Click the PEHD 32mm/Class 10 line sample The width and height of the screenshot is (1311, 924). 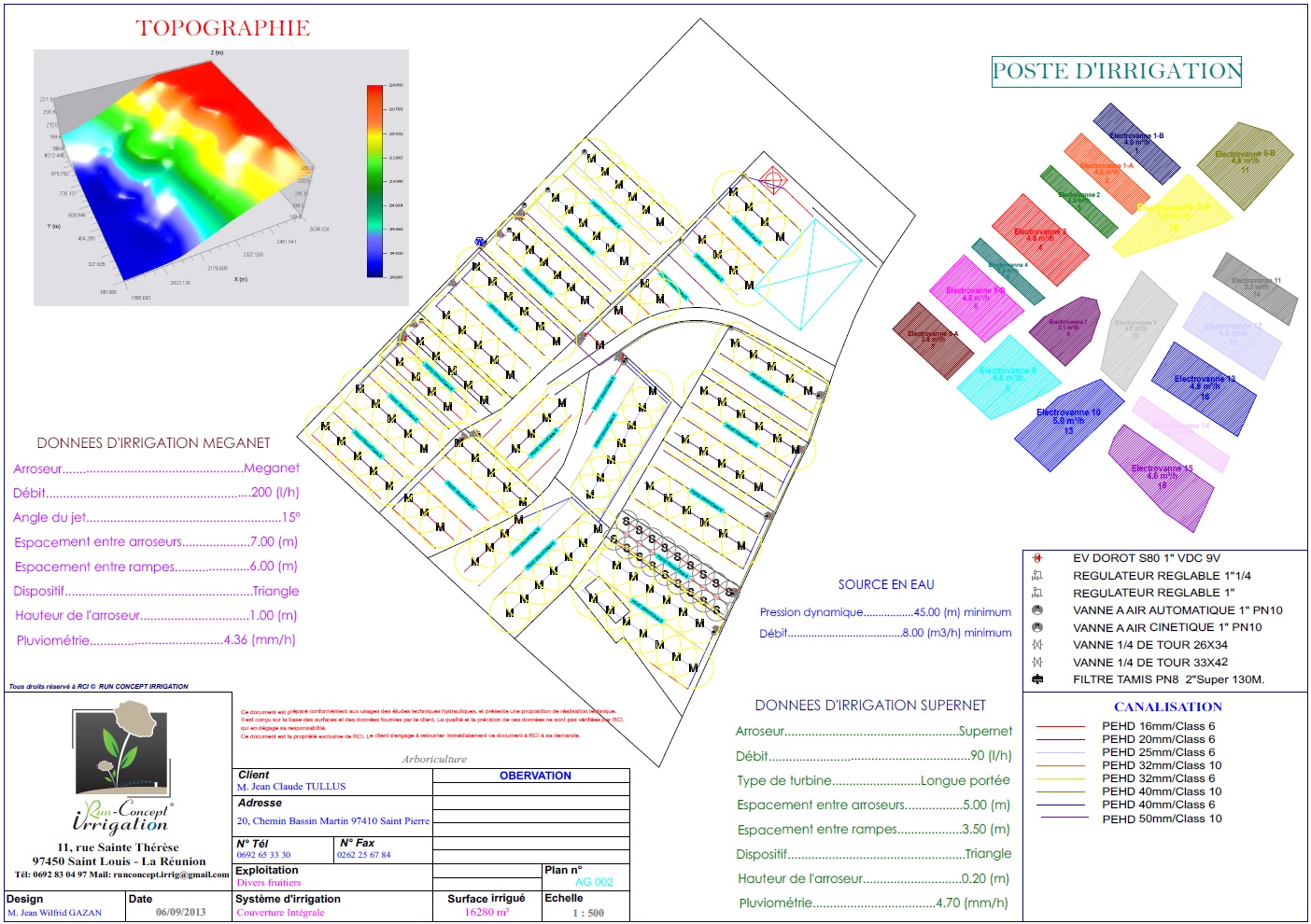[x=1061, y=765]
